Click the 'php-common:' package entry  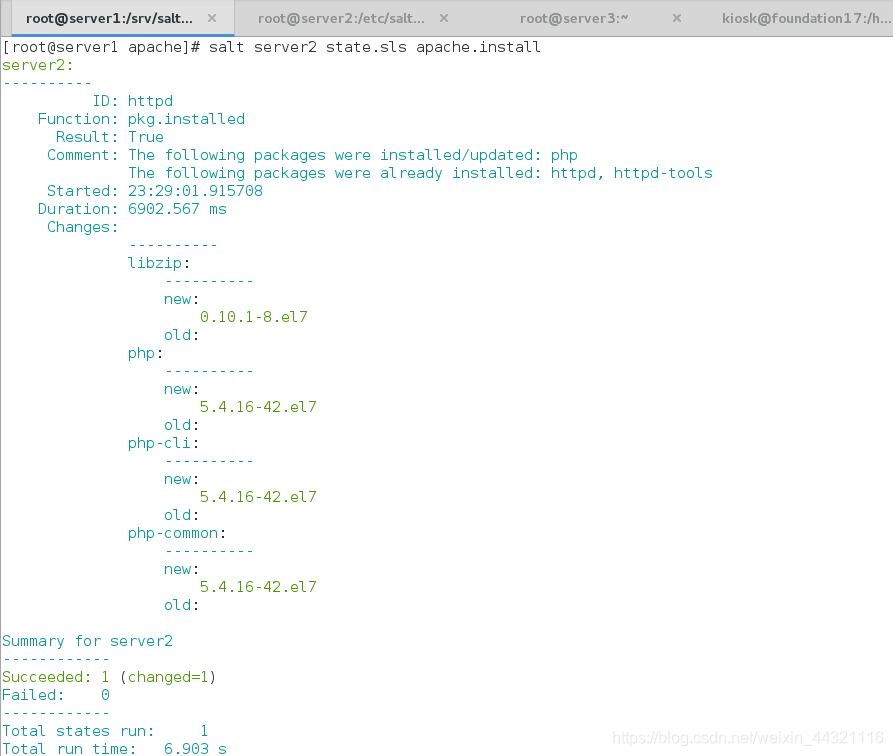[x=177, y=533]
